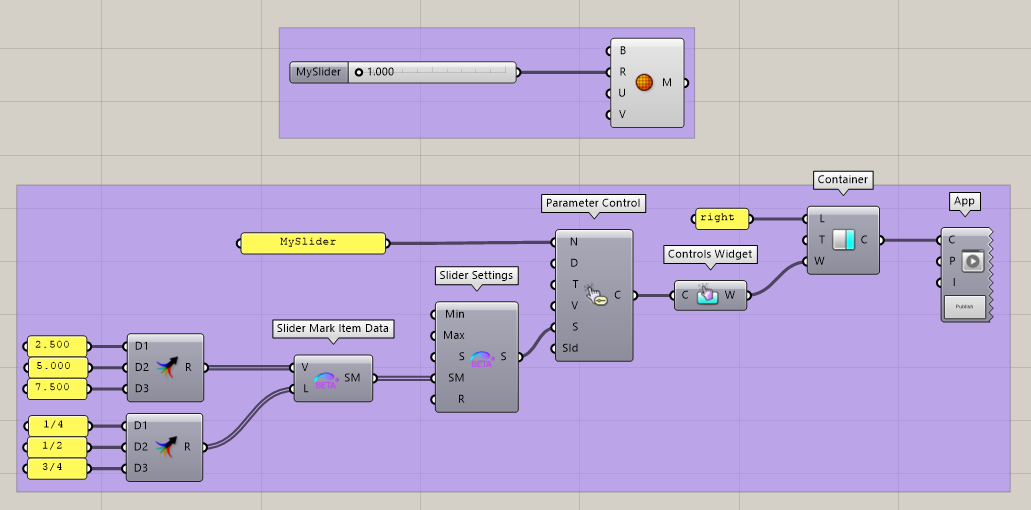The height and width of the screenshot is (510, 1031).
Task: Click the Min input of Slider Settings
Action: pos(454,314)
